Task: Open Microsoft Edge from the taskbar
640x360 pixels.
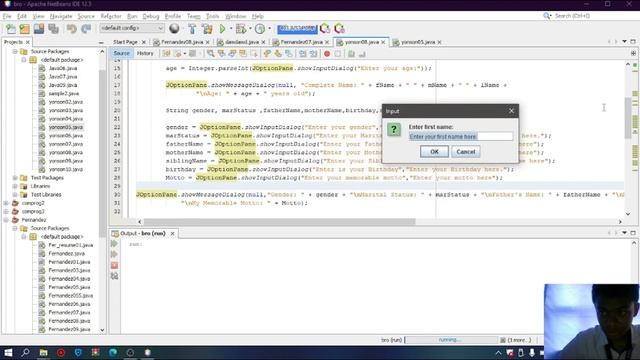Action: 113,352
